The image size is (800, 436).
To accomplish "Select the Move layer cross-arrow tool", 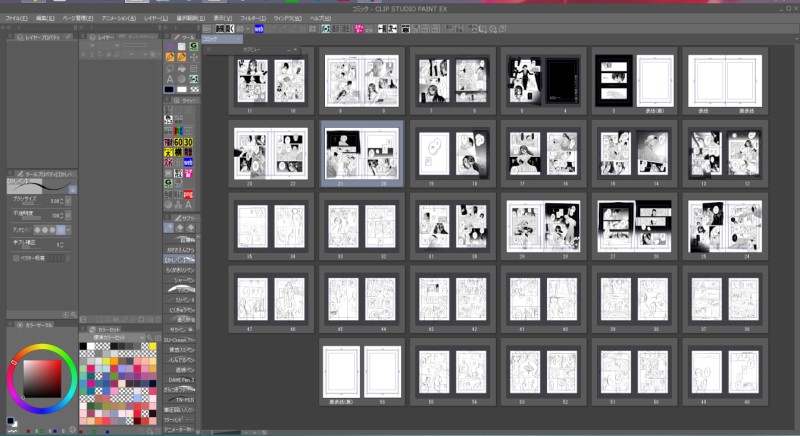I will [x=193, y=57].
